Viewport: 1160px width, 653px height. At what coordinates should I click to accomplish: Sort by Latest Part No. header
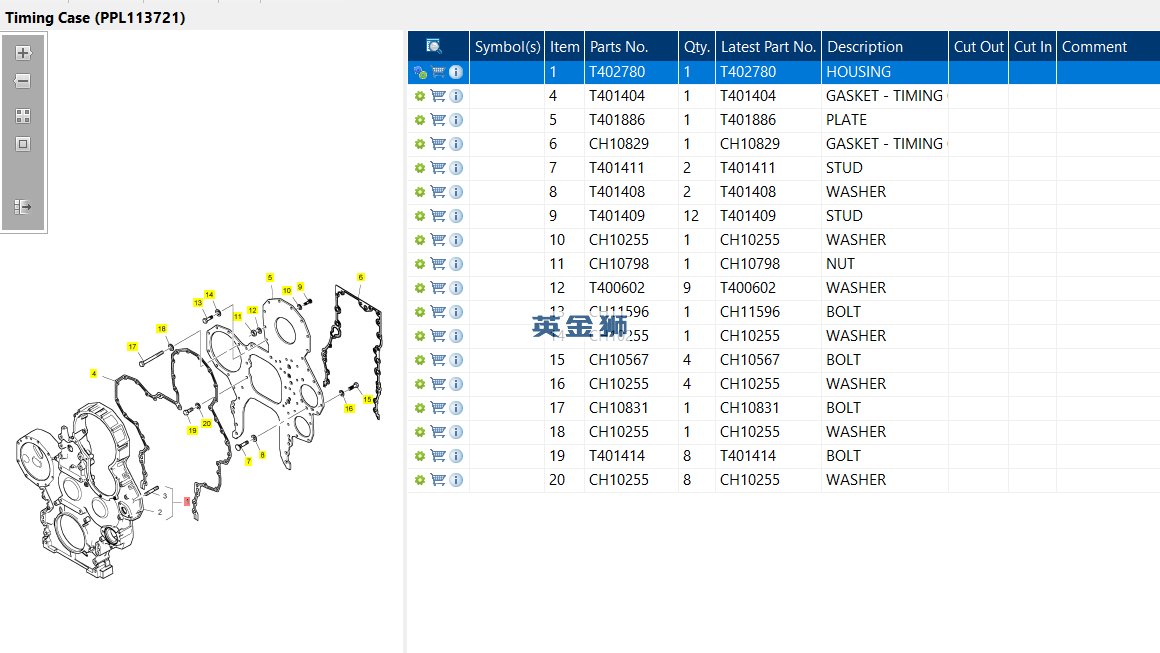click(x=768, y=46)
